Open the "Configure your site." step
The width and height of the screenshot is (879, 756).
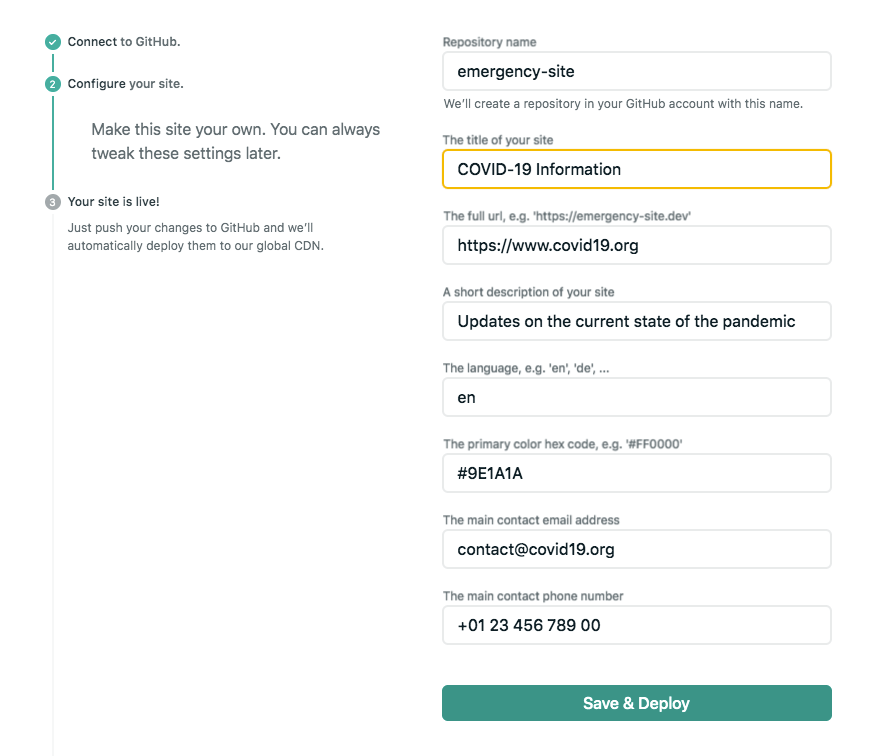(x=126, y=84)
